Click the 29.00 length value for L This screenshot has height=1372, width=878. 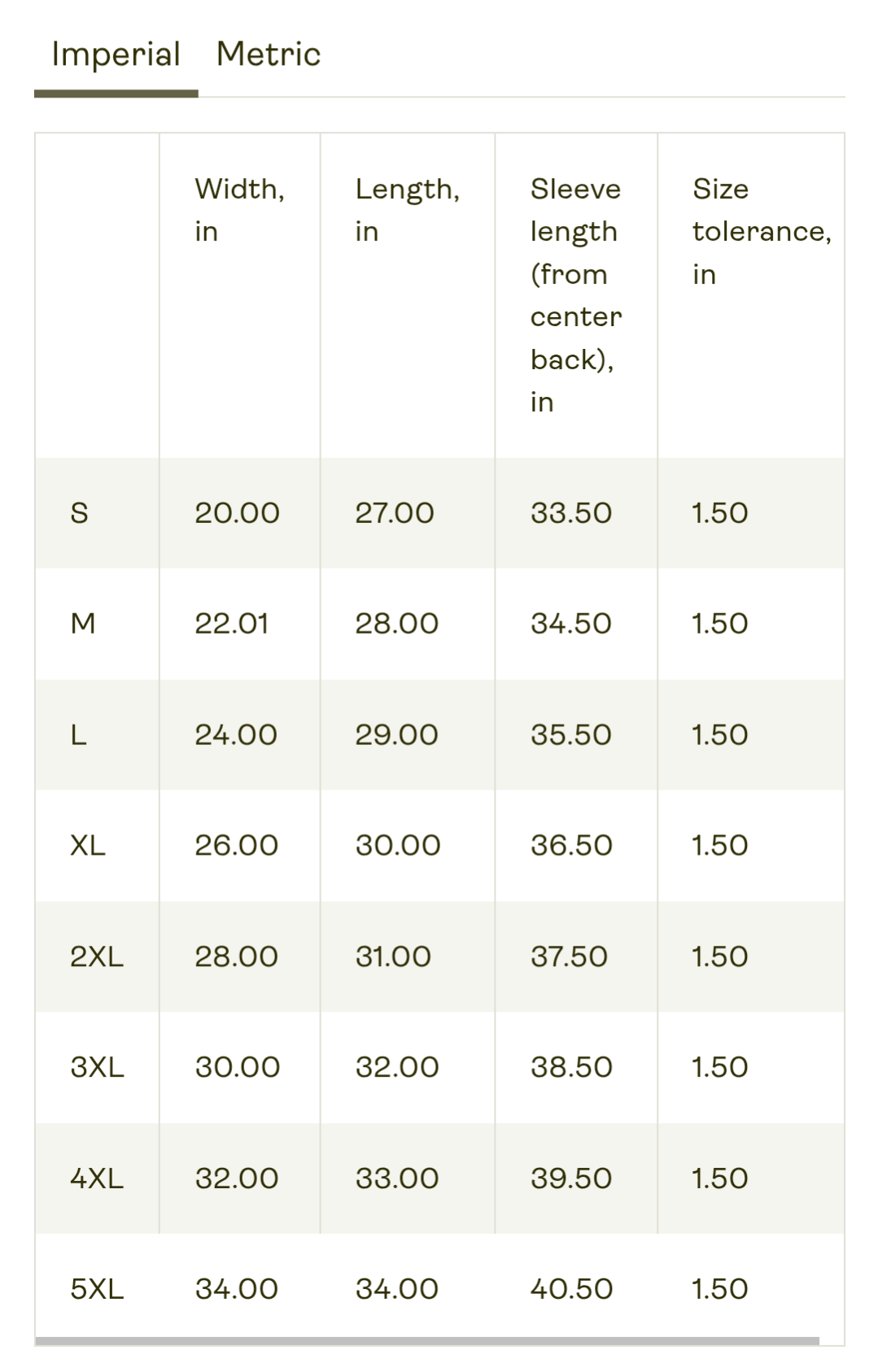click(x=397, y=735)
